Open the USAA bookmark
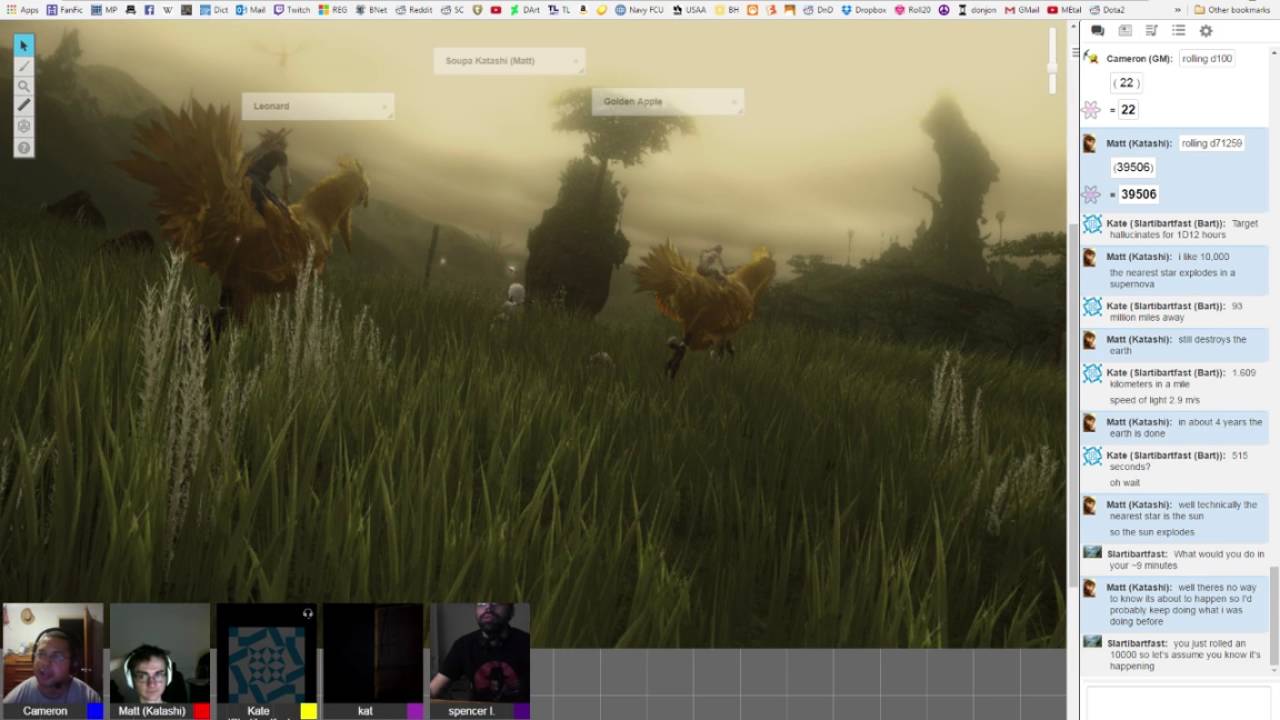 [689, 10]
